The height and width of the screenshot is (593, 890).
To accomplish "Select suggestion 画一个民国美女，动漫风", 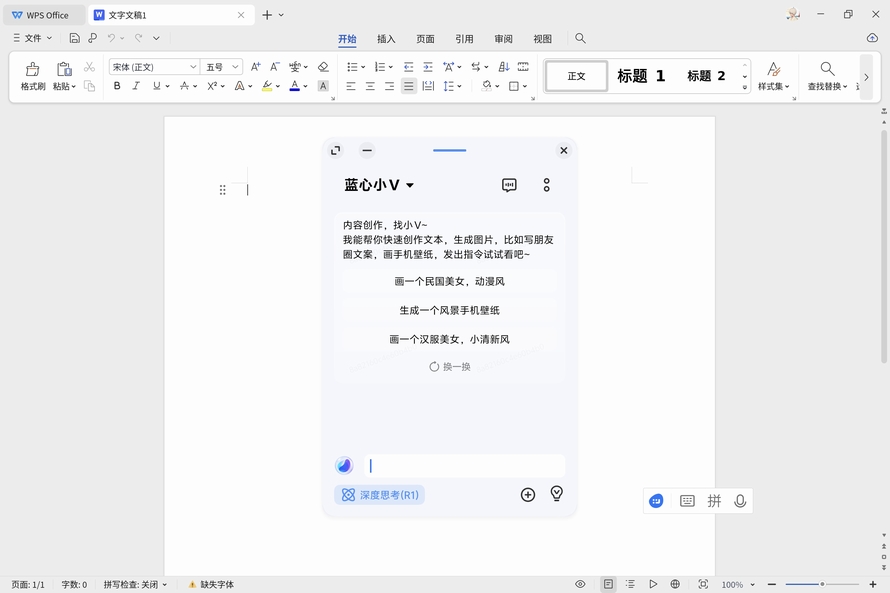I will tap(450, 281).
